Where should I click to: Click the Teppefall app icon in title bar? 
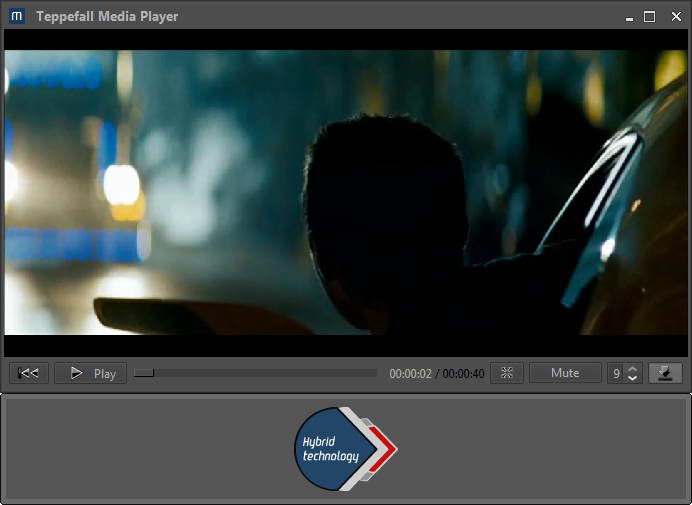(x=17, y=16)
